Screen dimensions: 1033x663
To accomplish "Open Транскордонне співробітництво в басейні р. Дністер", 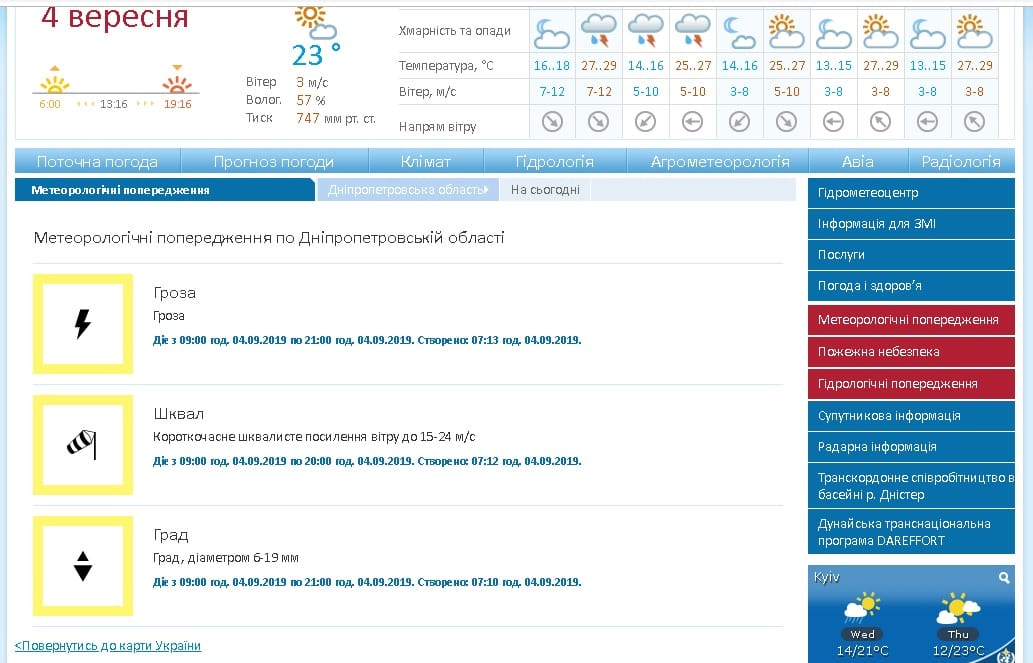I will pos(911,486).
